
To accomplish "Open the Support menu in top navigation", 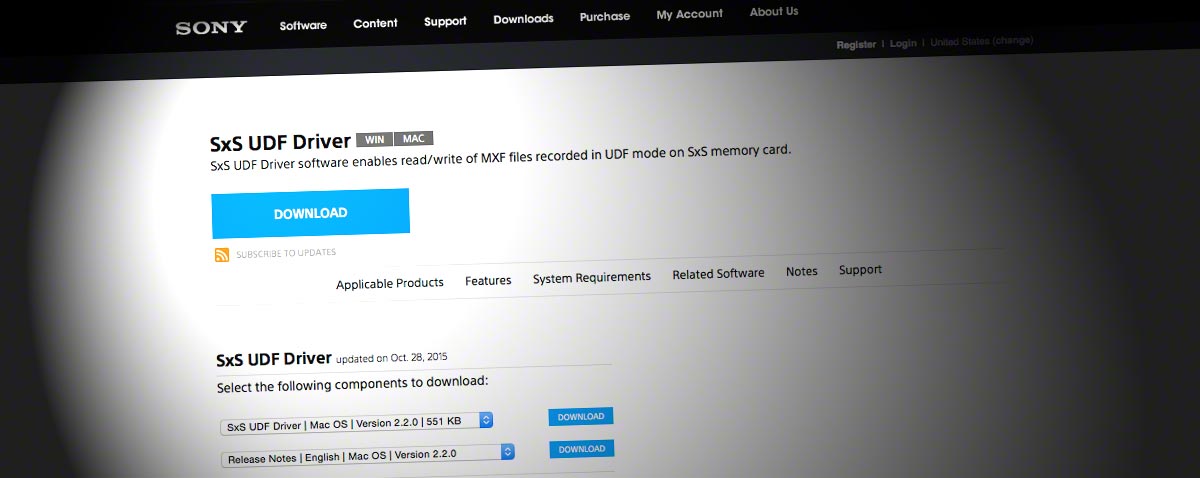I will (x=446, y=21).
